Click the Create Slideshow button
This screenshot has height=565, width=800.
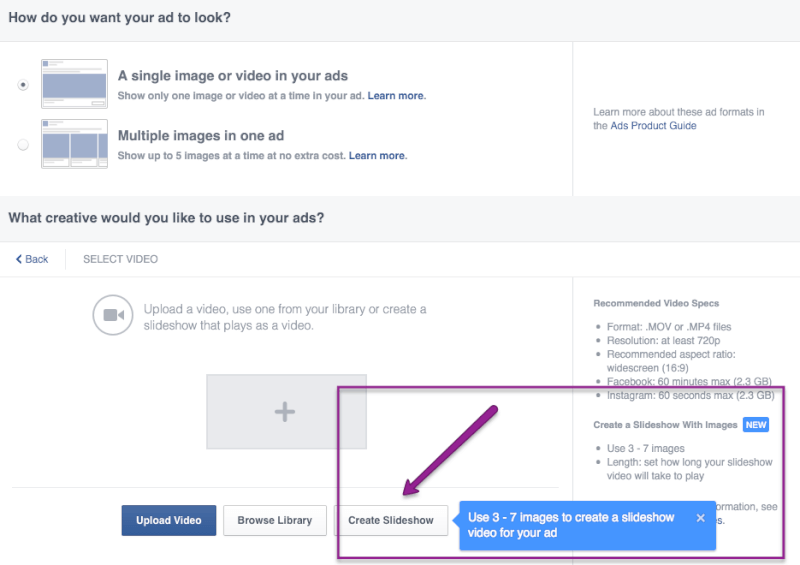click(391, 520)
